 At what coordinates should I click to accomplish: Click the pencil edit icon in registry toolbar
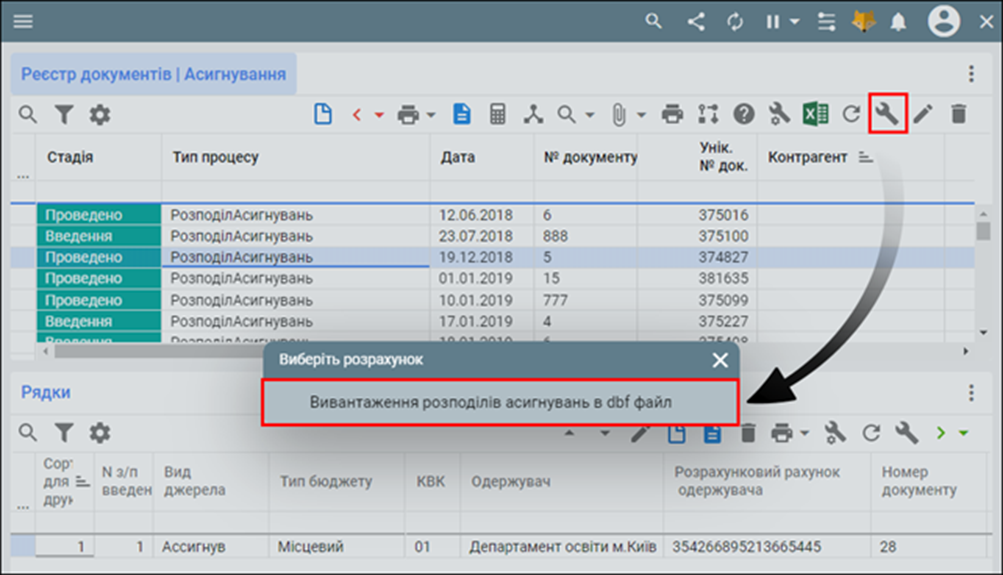click(922, 115)
